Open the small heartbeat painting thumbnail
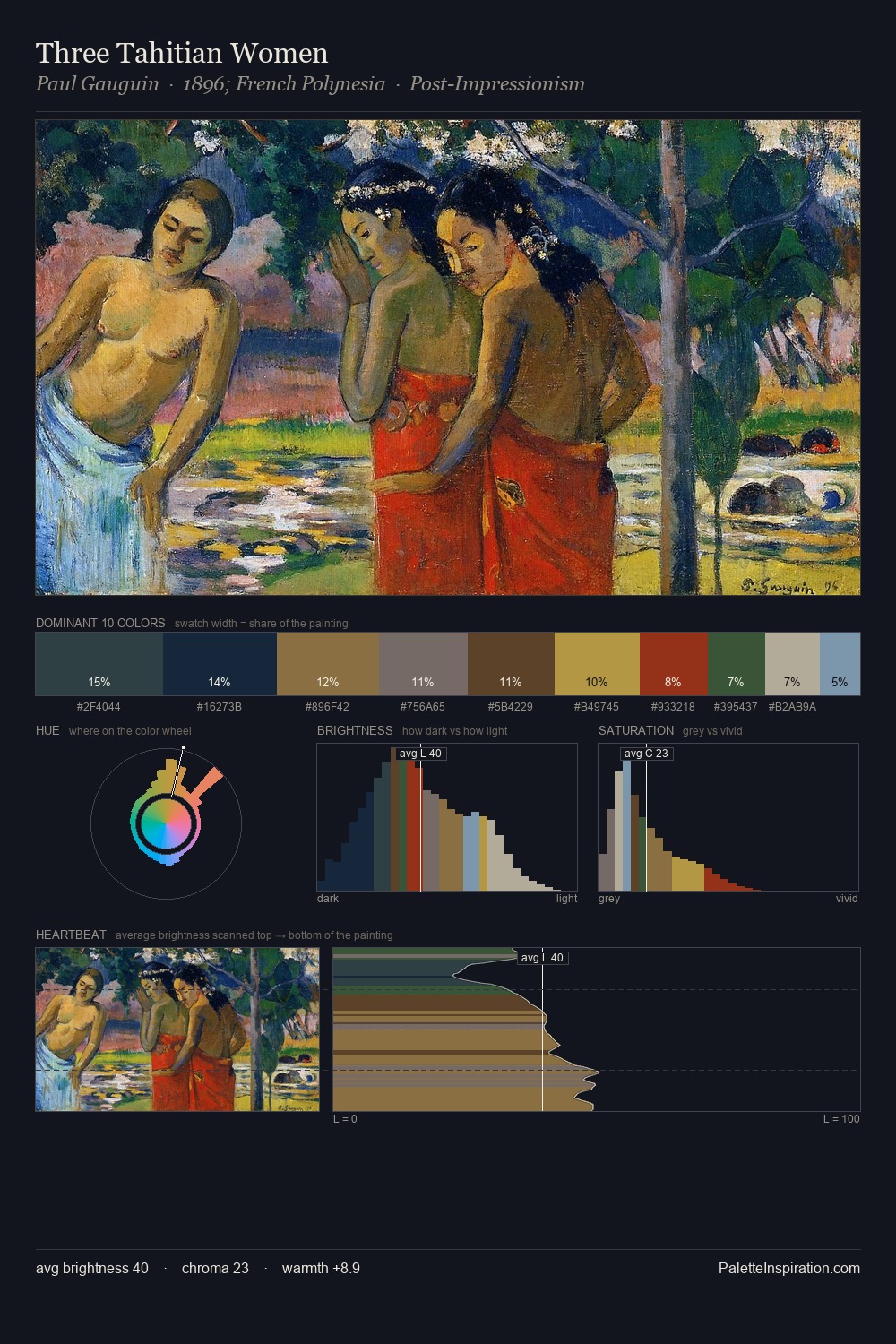Image resolution: width=896 pixels, height=1344 pixels. click(177, 1030)
